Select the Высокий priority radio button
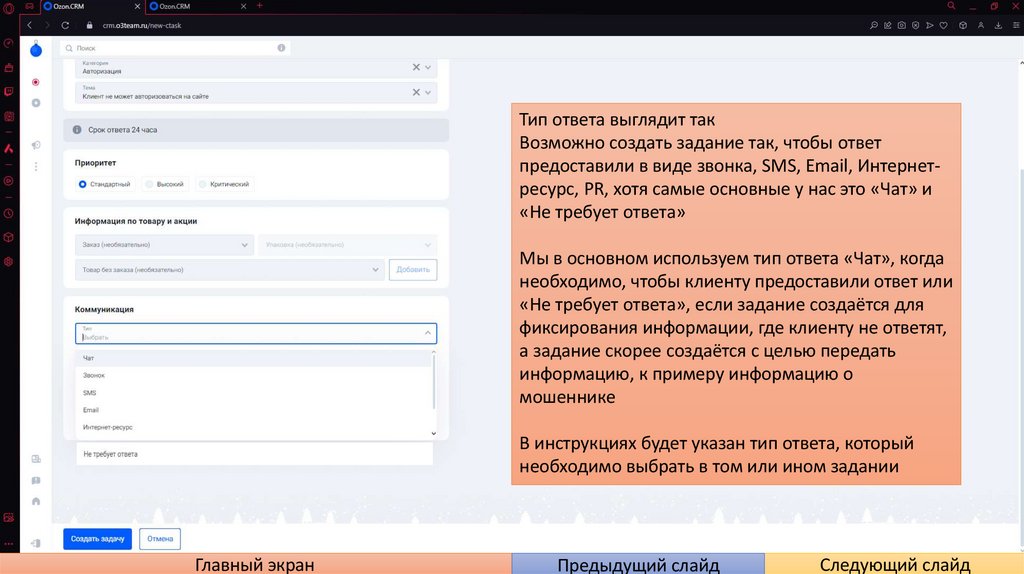Screen dimensions: 1024x574 click(x=150, y=184)
